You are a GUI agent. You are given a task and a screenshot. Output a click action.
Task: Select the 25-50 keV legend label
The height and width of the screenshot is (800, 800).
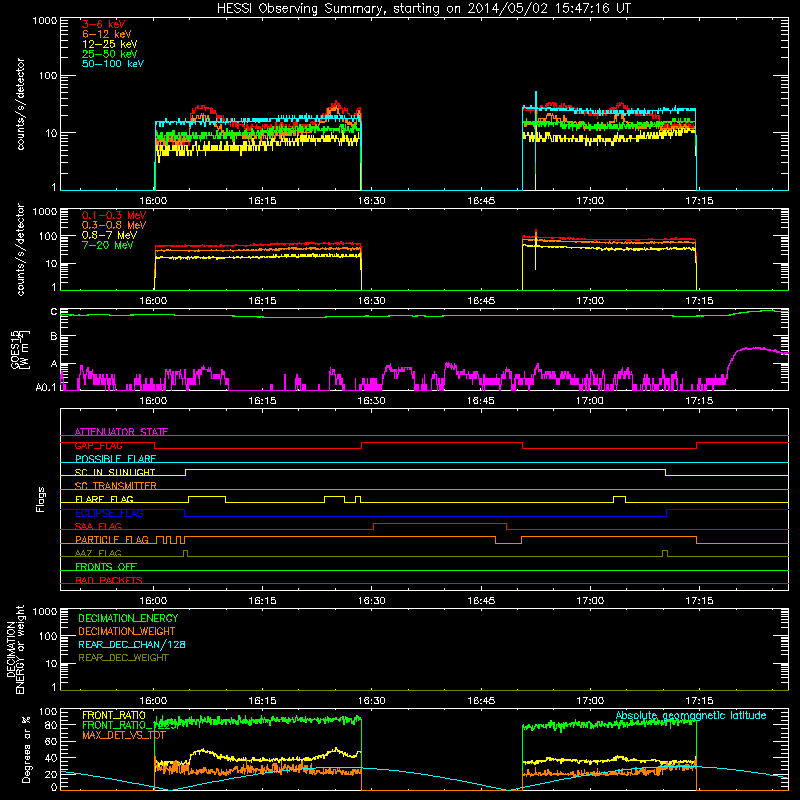pyautogui.click(x=110, y=54)
